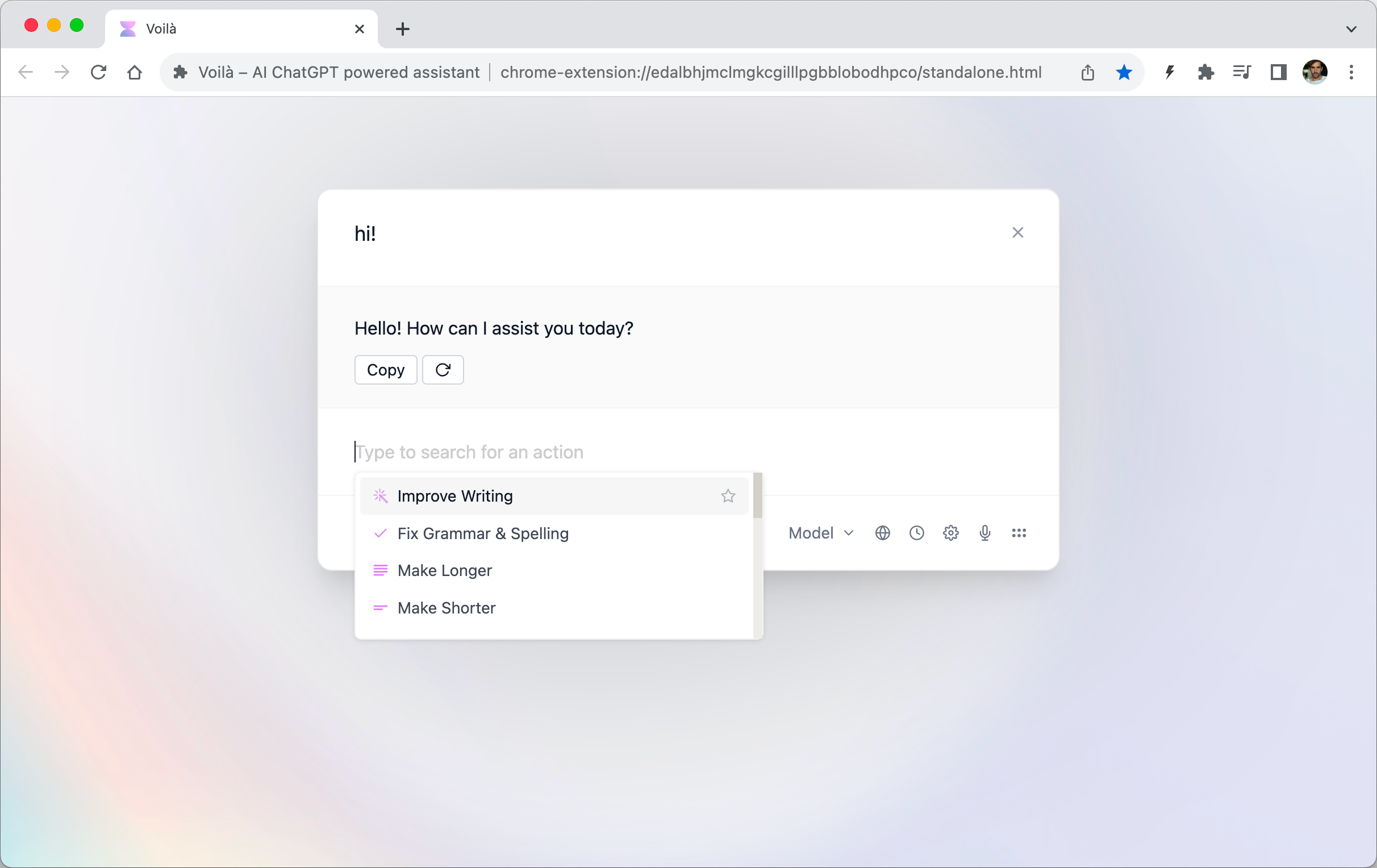Click the Make Shorter action icon
The image size is (1377, 868).
(380, 608)
